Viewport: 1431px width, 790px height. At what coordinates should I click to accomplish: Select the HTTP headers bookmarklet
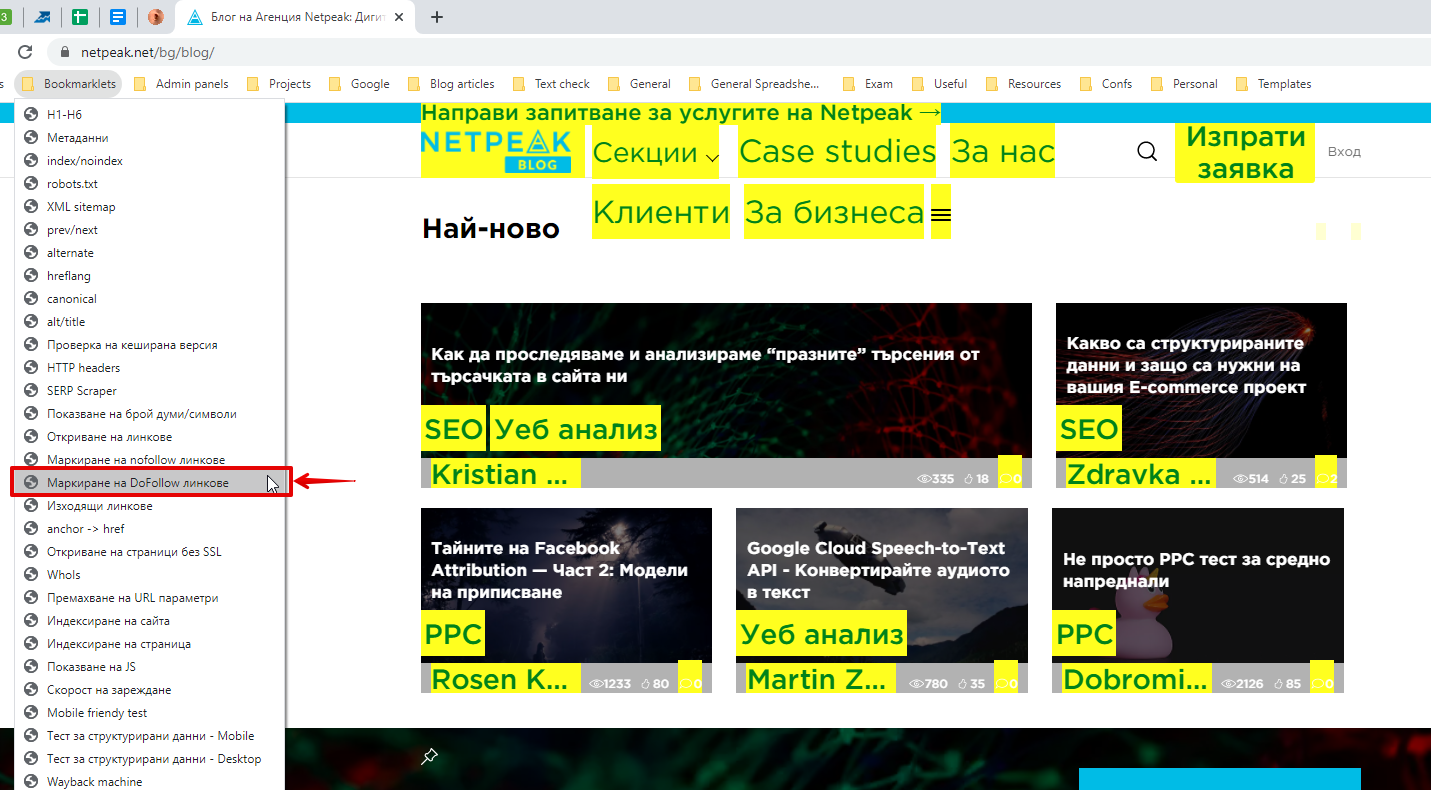[x=150, y=368]
